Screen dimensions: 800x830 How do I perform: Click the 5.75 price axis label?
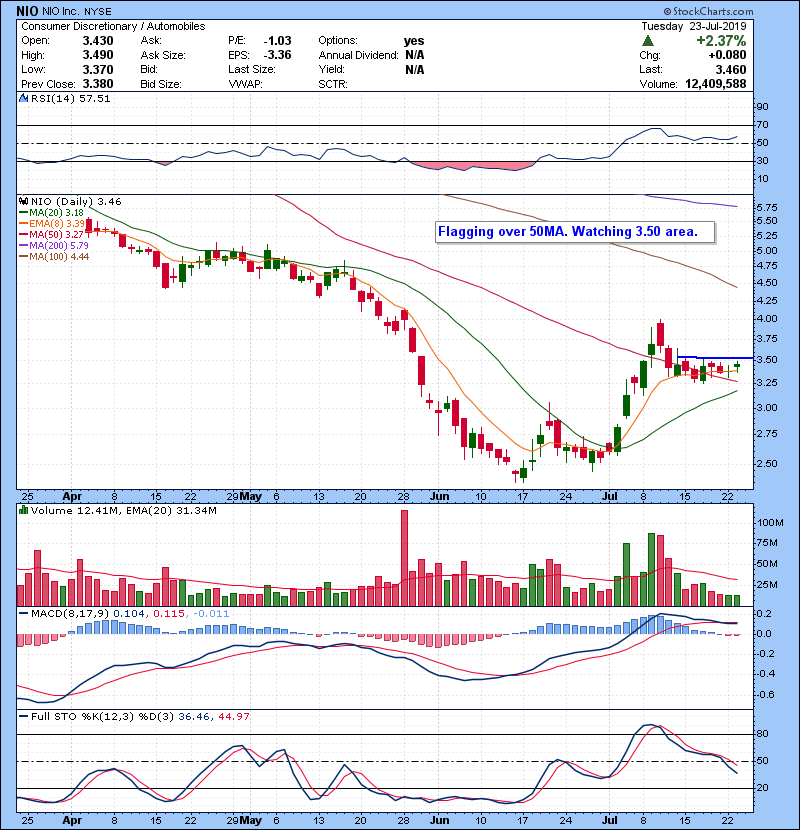coord(767,208)
